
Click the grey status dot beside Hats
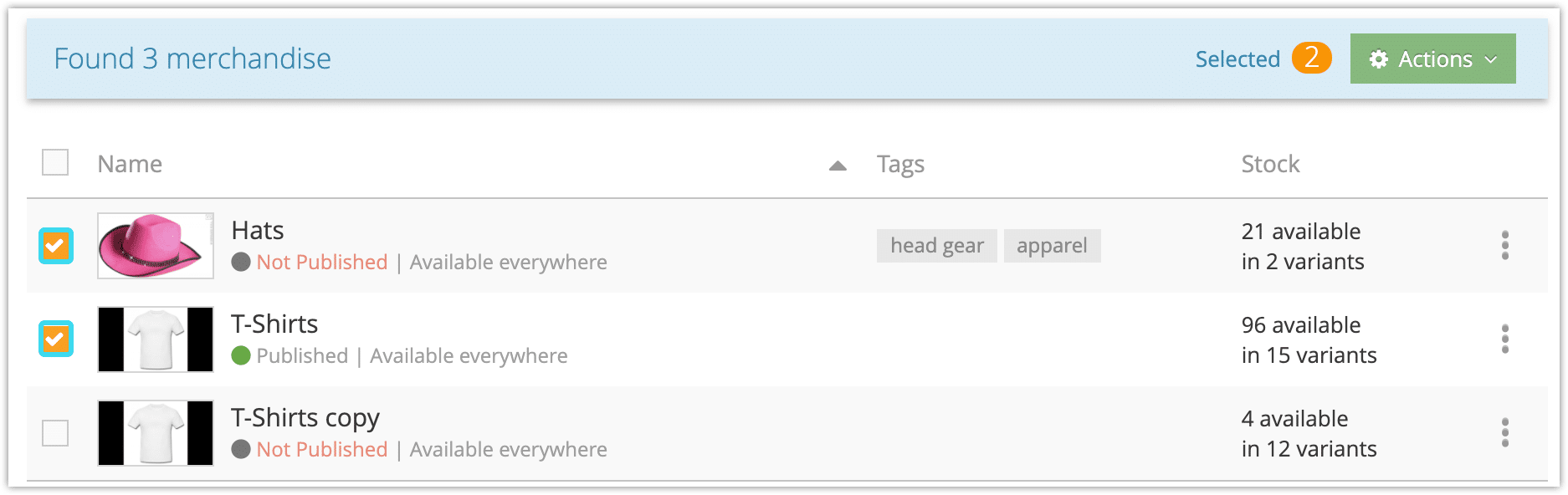pos(241,263)
